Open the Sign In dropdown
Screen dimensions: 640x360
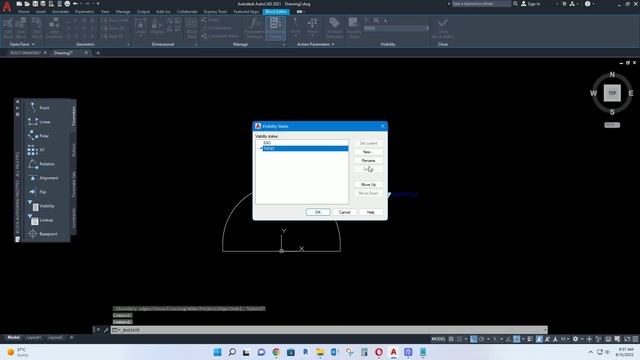(x=556, y=4)
